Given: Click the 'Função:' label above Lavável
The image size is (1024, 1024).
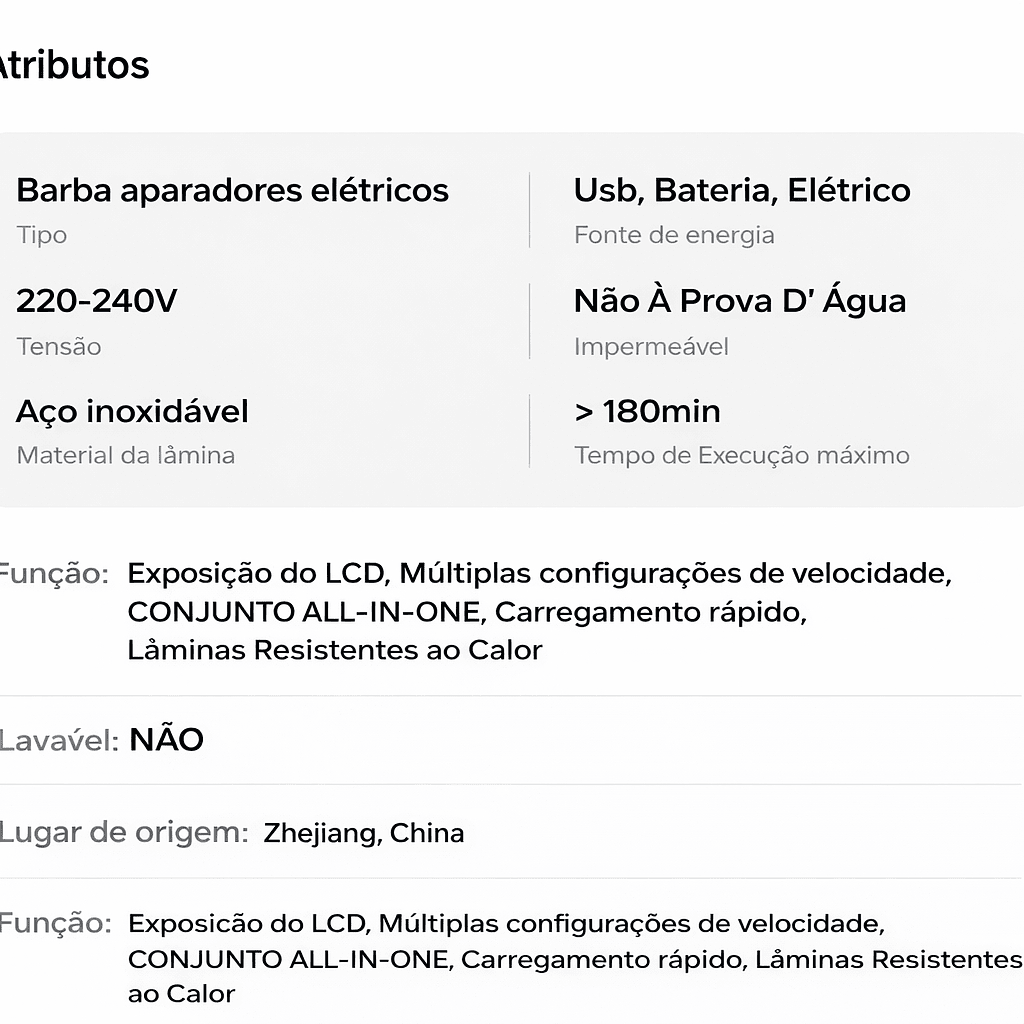Looking at the screenshot, I should (x=54, y=574).
